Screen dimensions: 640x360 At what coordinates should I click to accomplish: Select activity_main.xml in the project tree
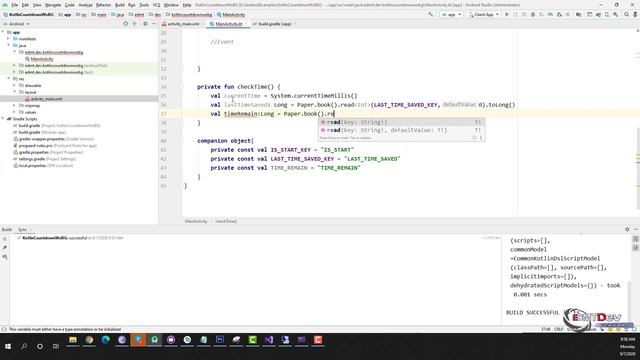[x=46, y=99]
